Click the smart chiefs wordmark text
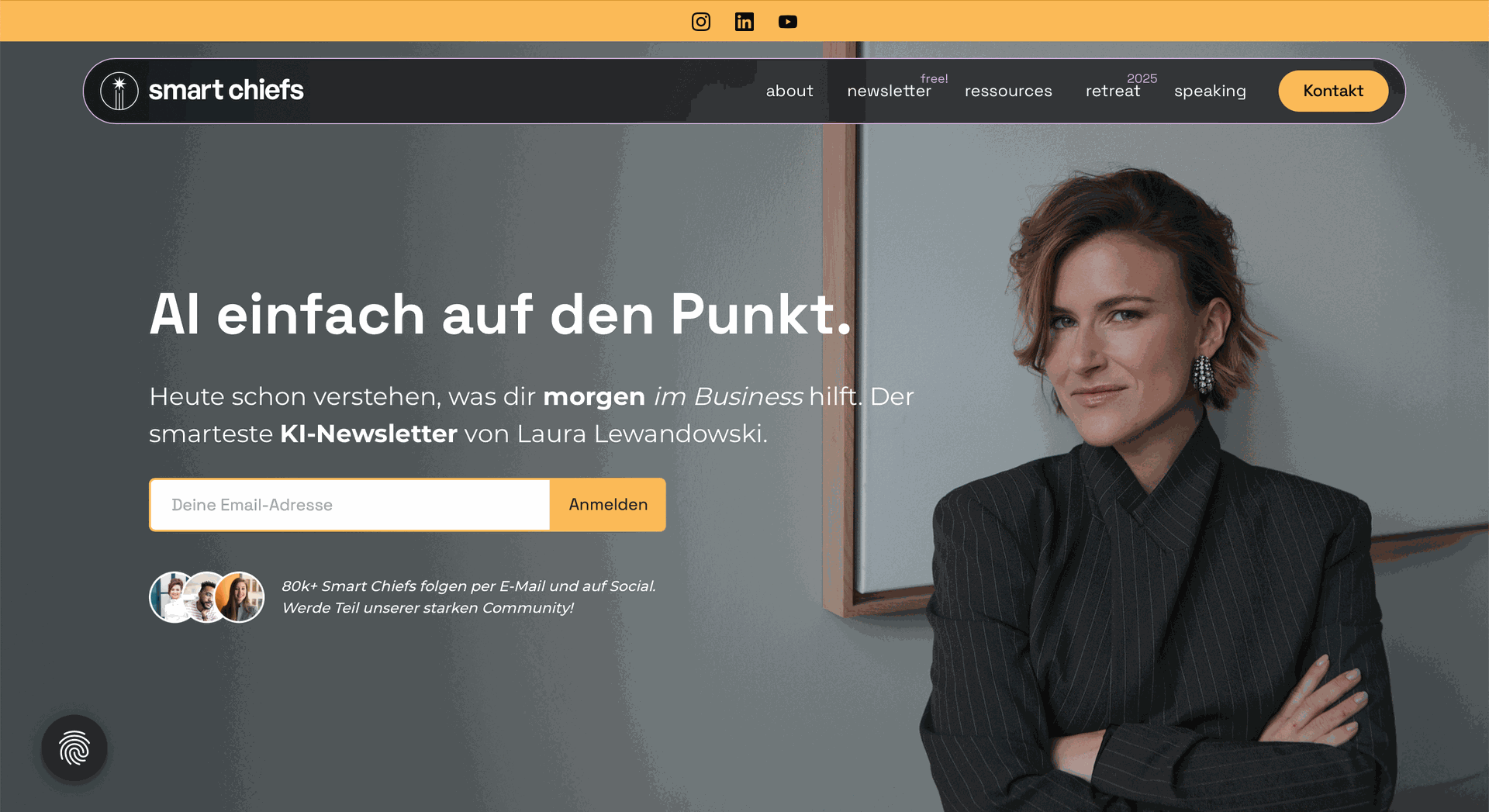 226,90
